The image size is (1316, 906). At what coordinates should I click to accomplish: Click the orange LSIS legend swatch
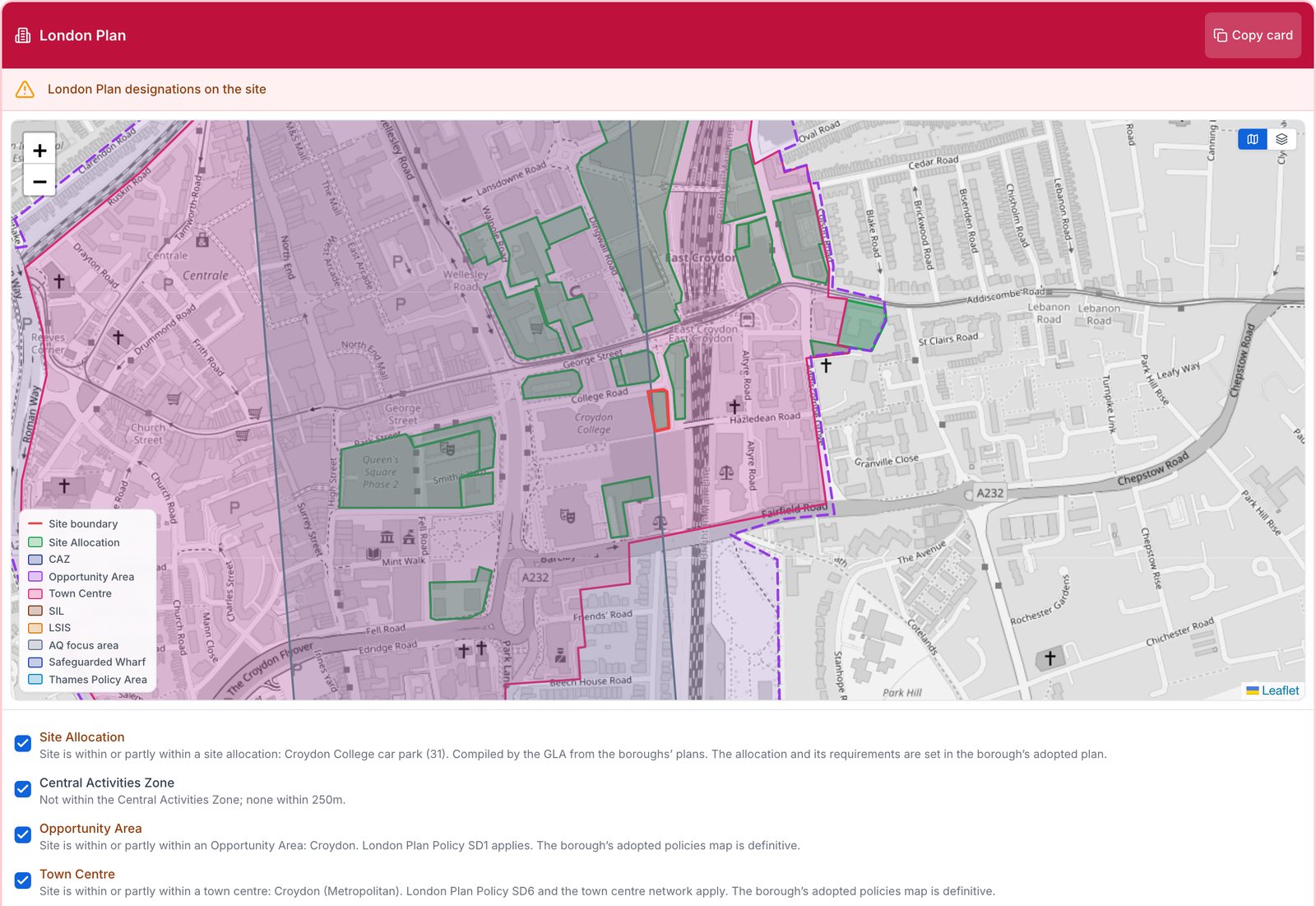35,628
